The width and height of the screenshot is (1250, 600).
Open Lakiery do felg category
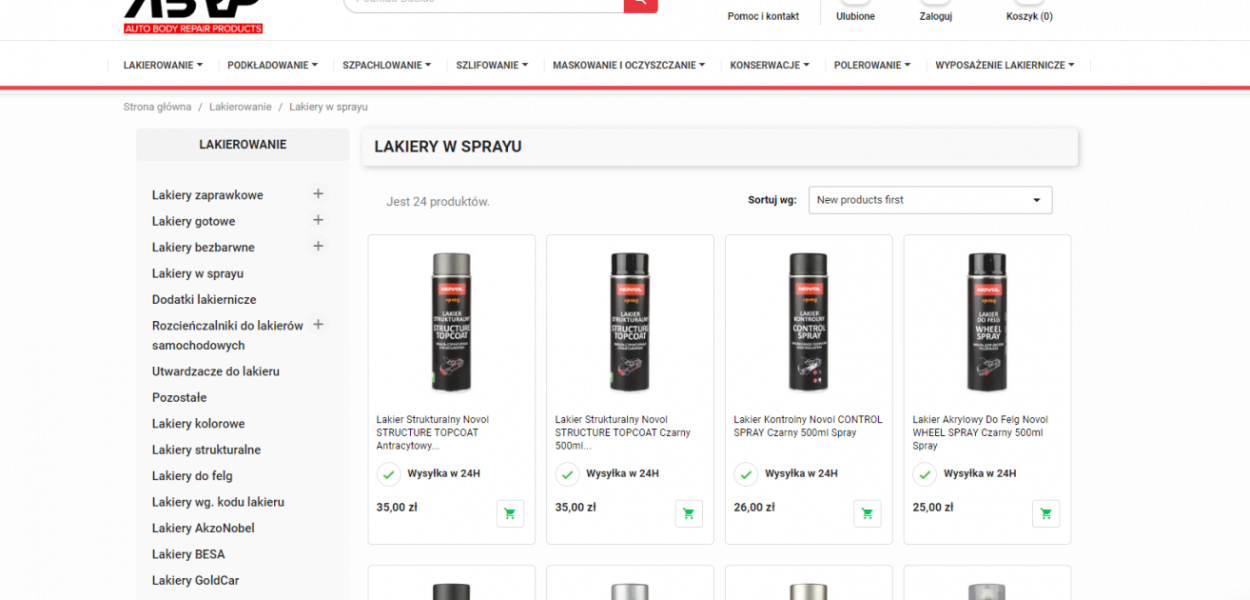[192, 476]
